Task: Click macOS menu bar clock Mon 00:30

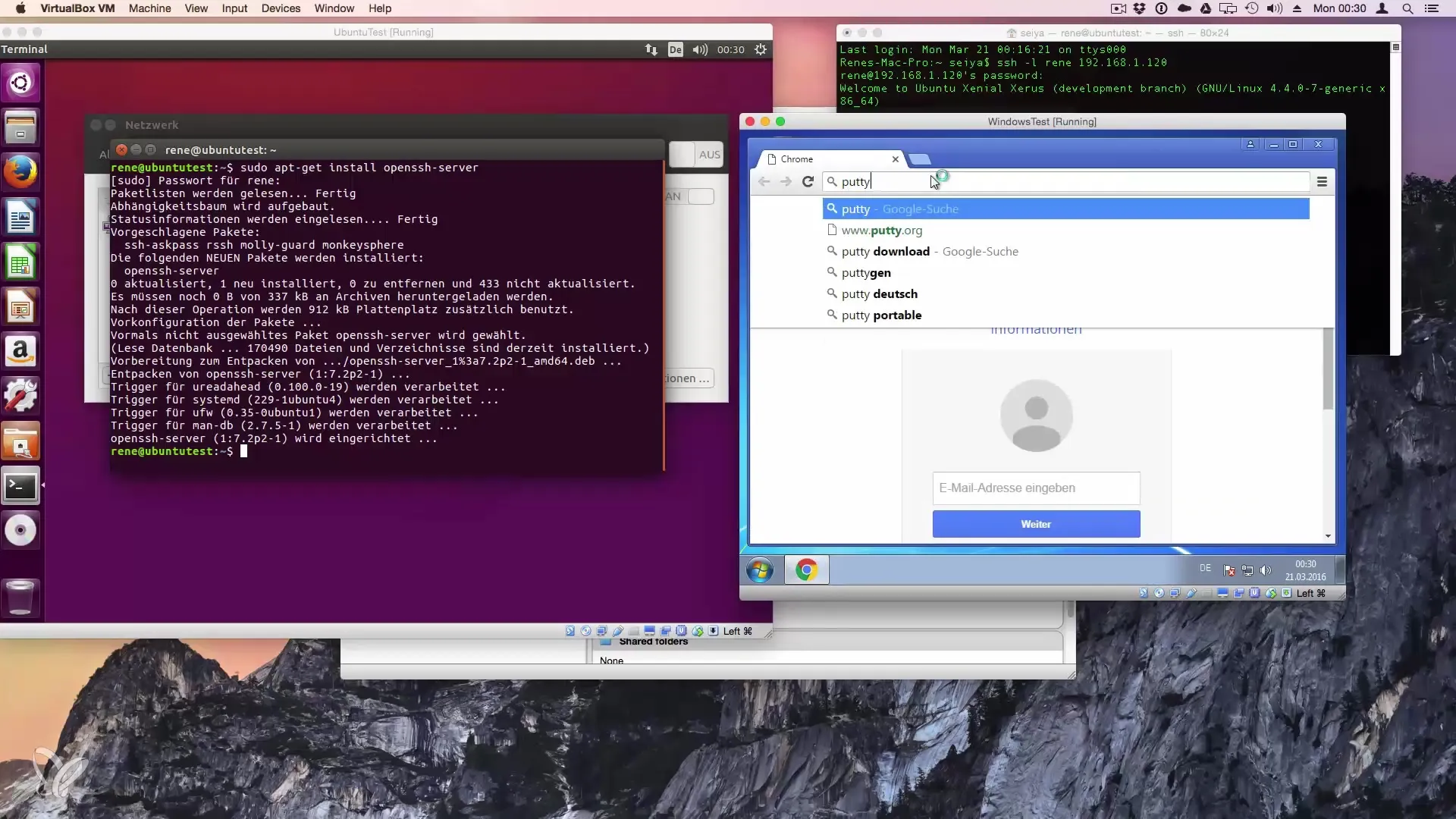Action: (1339, 8)
